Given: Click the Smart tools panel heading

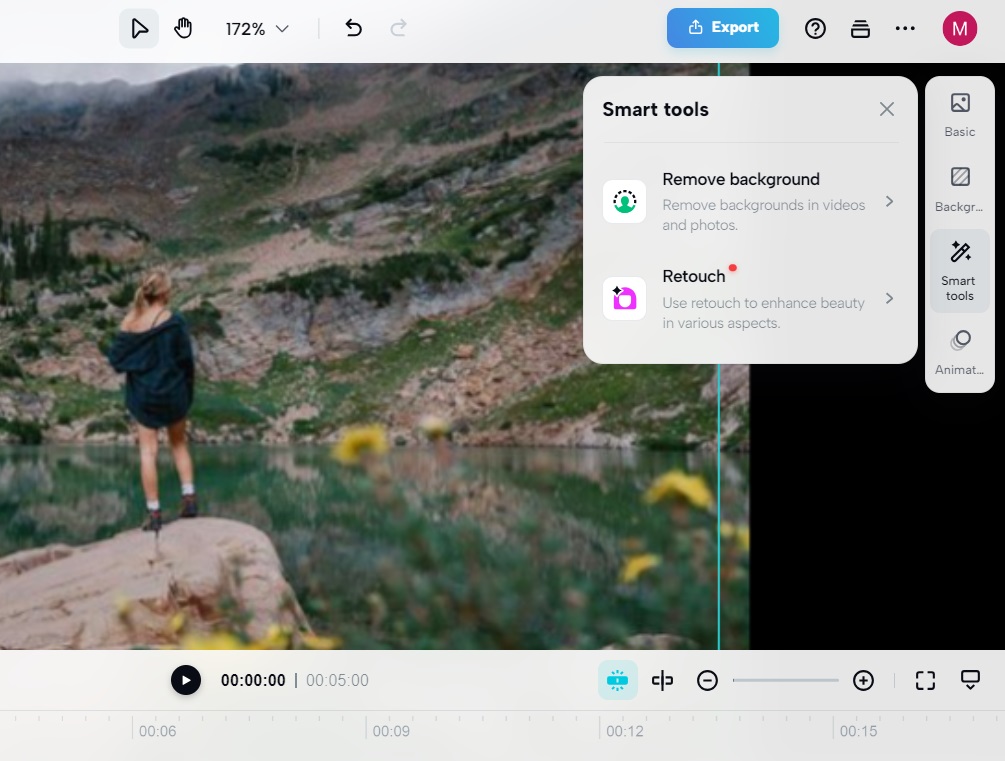Looking at the screenshot, I should (x=655, y=110).
